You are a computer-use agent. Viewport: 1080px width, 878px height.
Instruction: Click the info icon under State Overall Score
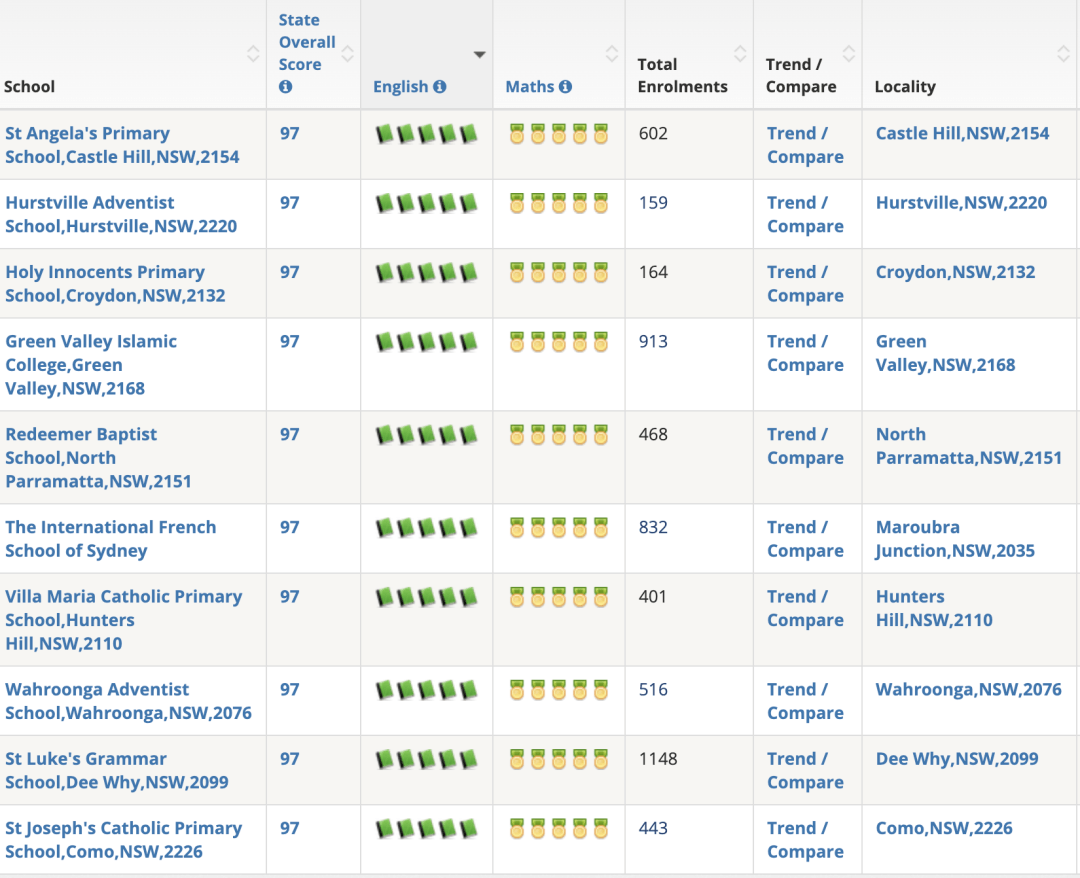click(x=285, y=87)
